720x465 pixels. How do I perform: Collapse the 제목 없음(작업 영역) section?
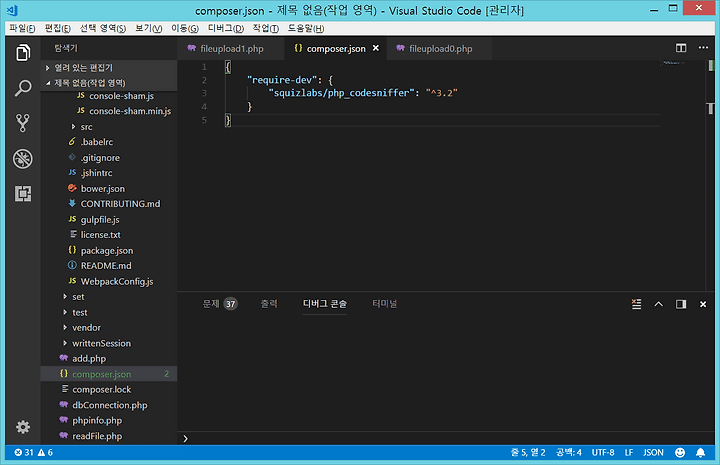(x=109, y=83)
